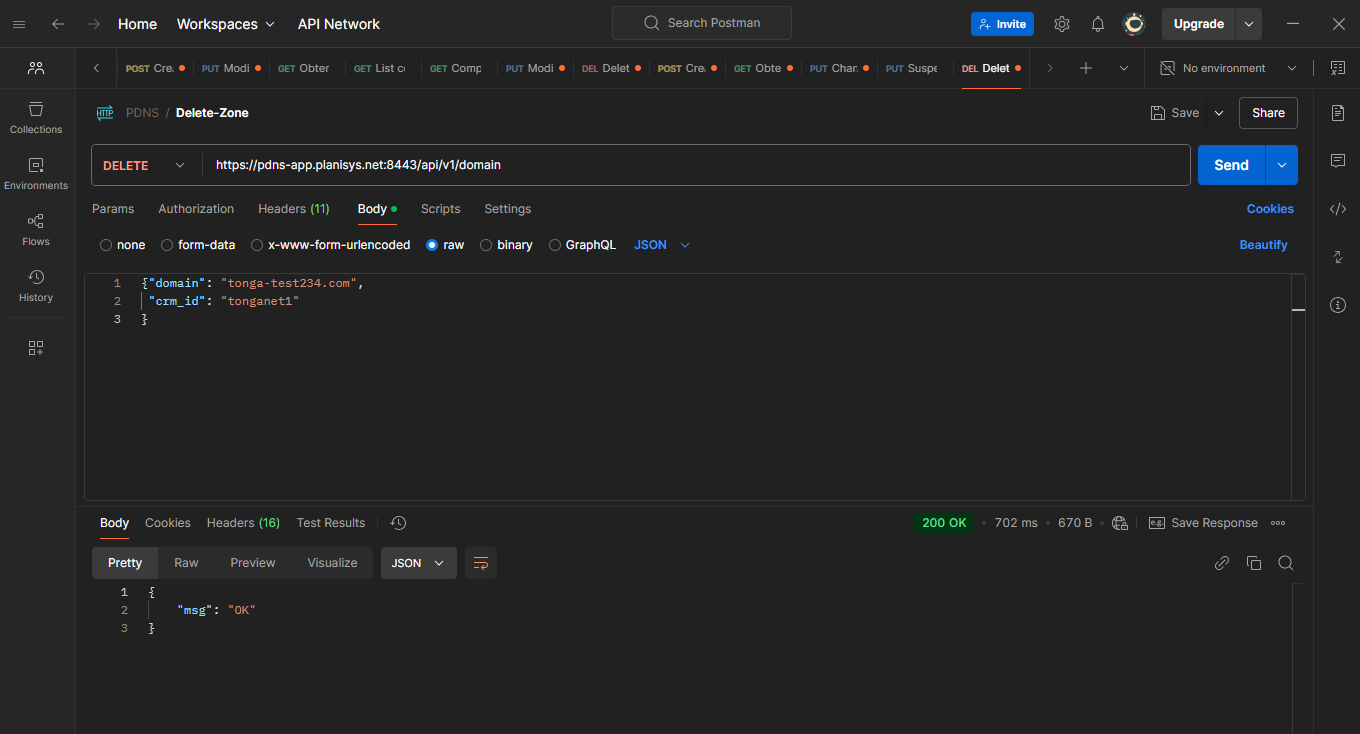Open team workspace icon above Collections
1360x734 pixels.
point(36,68)
